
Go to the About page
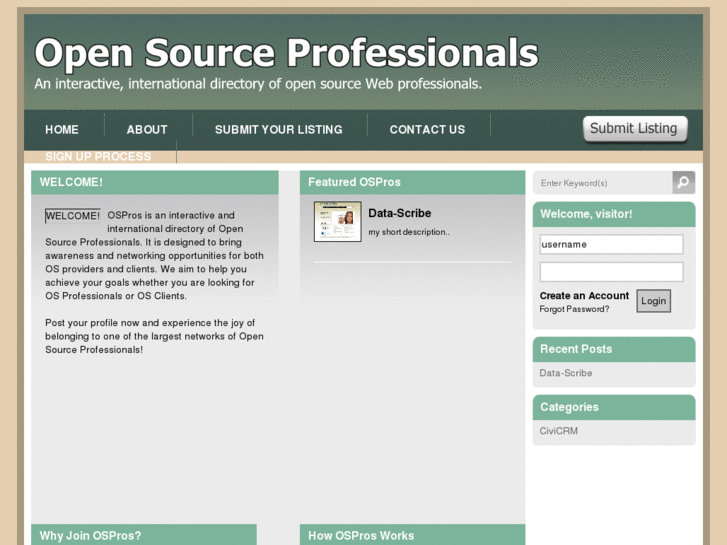tap(147, 129)
